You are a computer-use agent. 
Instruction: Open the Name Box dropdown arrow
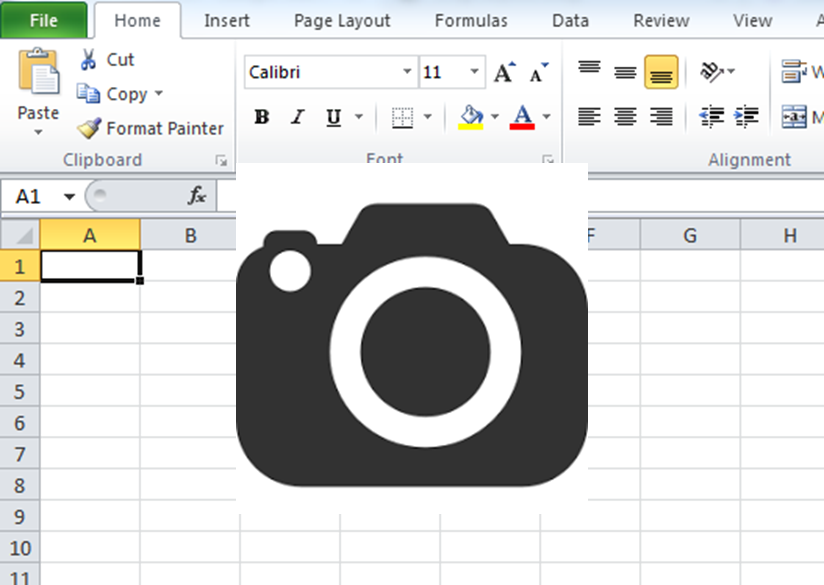point(69,196)
